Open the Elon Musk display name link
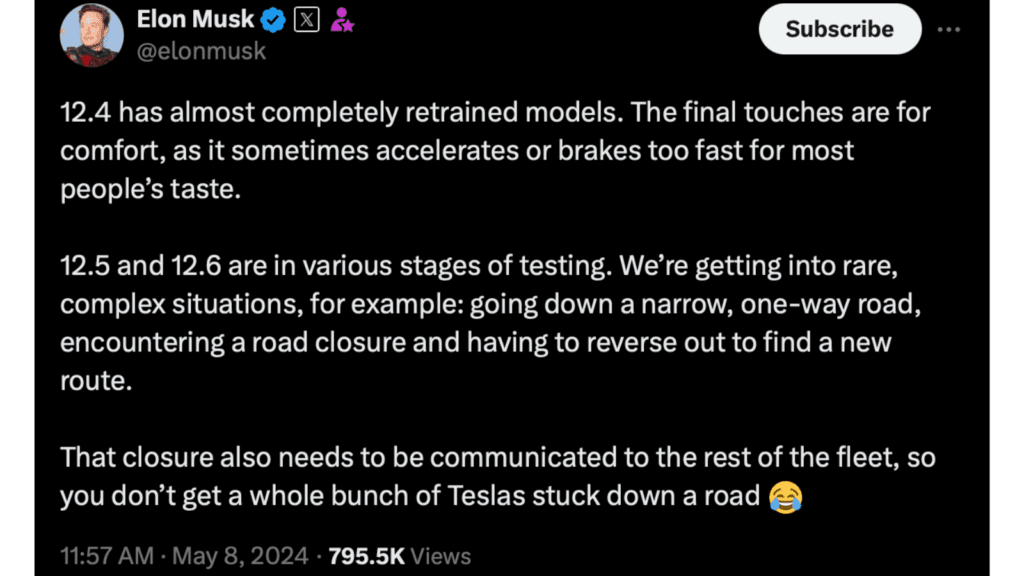The height and width of the screenshot is (576, 1024). [194, 18]
